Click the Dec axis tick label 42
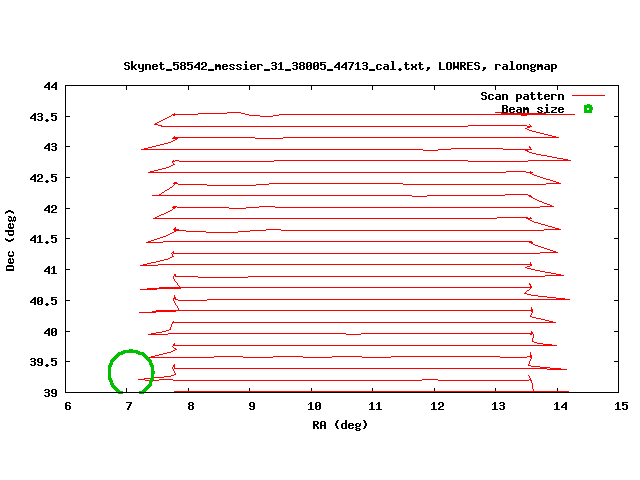Viewport: 640px width, 480px height. (x=51, y=209)
